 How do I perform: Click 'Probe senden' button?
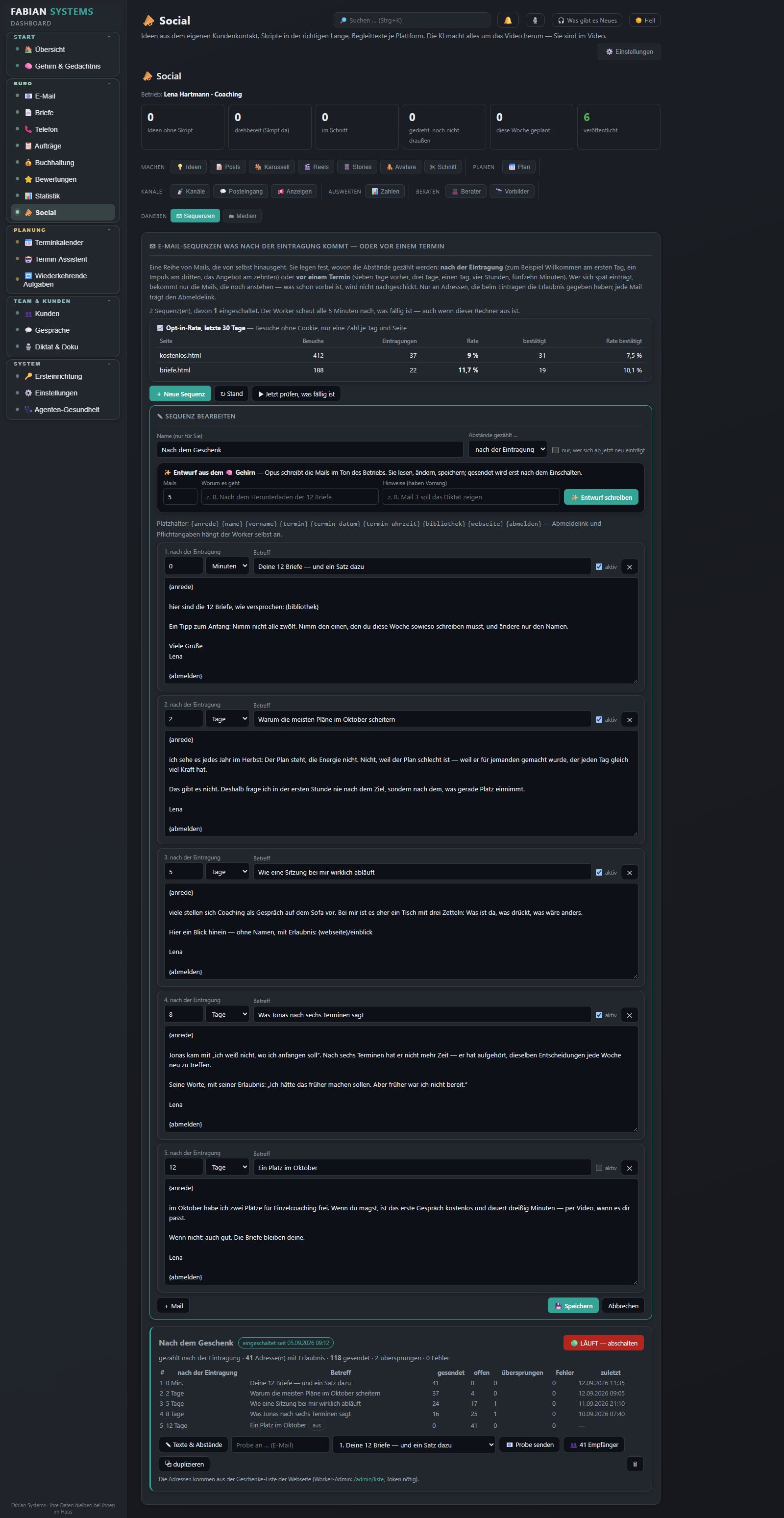click(530, 1445)
